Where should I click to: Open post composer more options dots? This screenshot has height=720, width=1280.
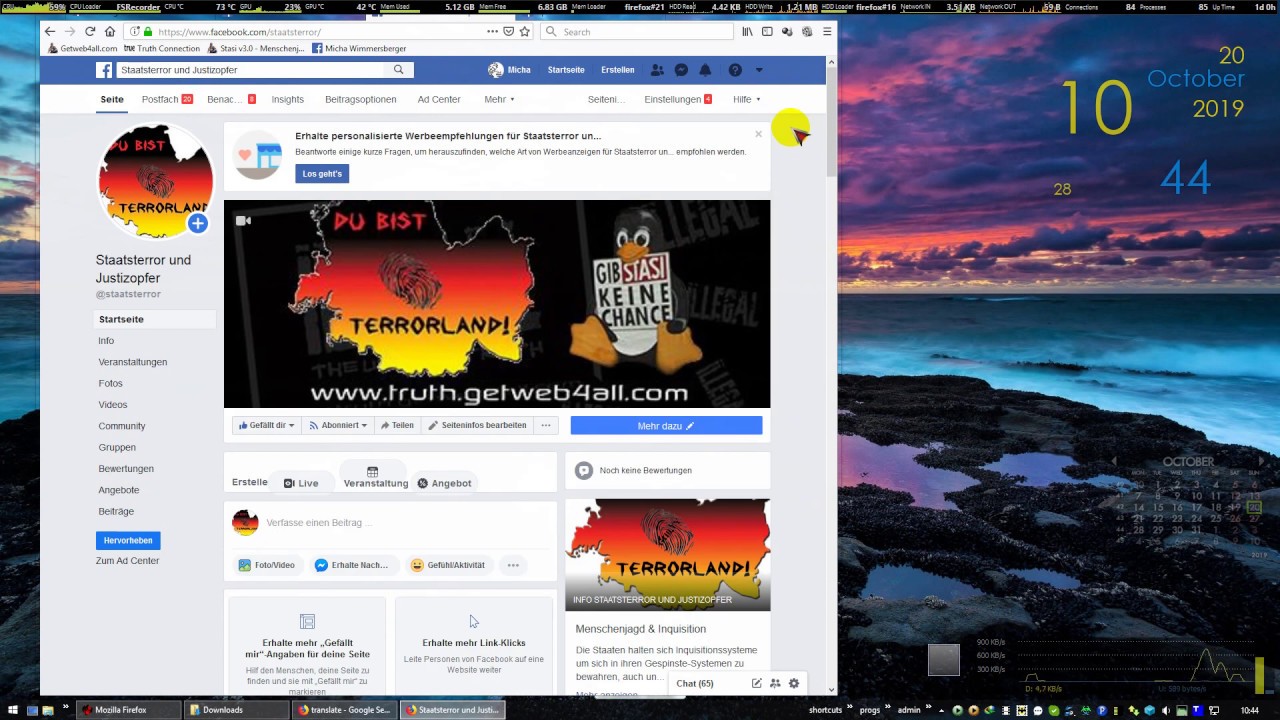[x=513, y=565]
